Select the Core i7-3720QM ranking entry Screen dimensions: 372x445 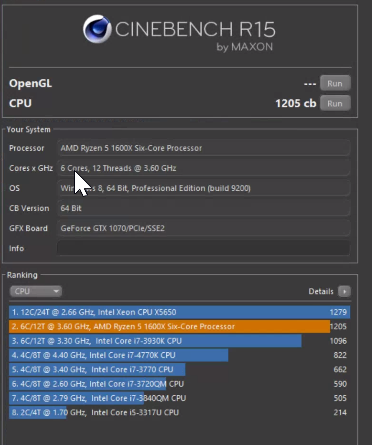(180, 384)
